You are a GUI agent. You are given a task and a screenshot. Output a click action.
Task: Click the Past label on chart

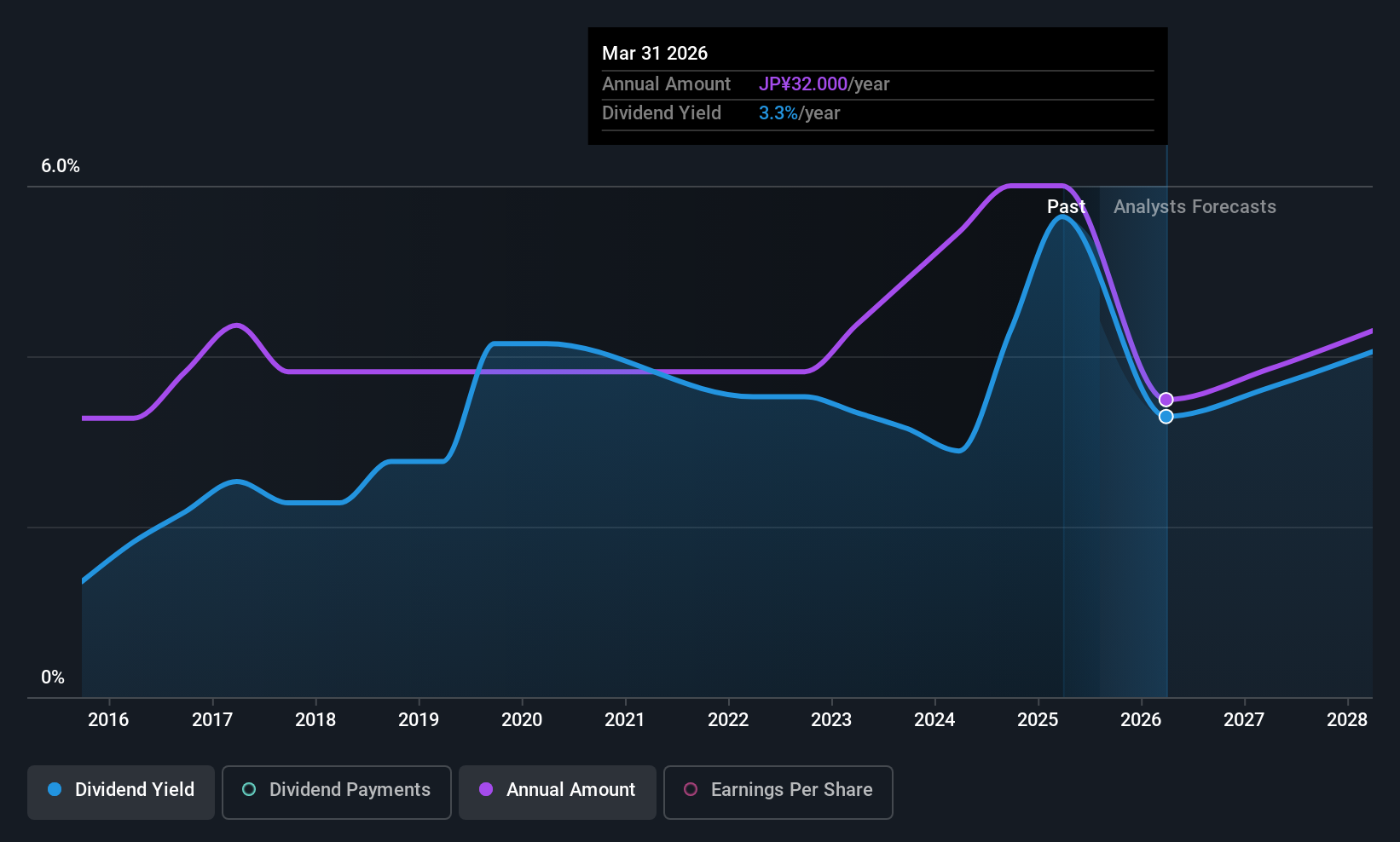coord(1066,207)
